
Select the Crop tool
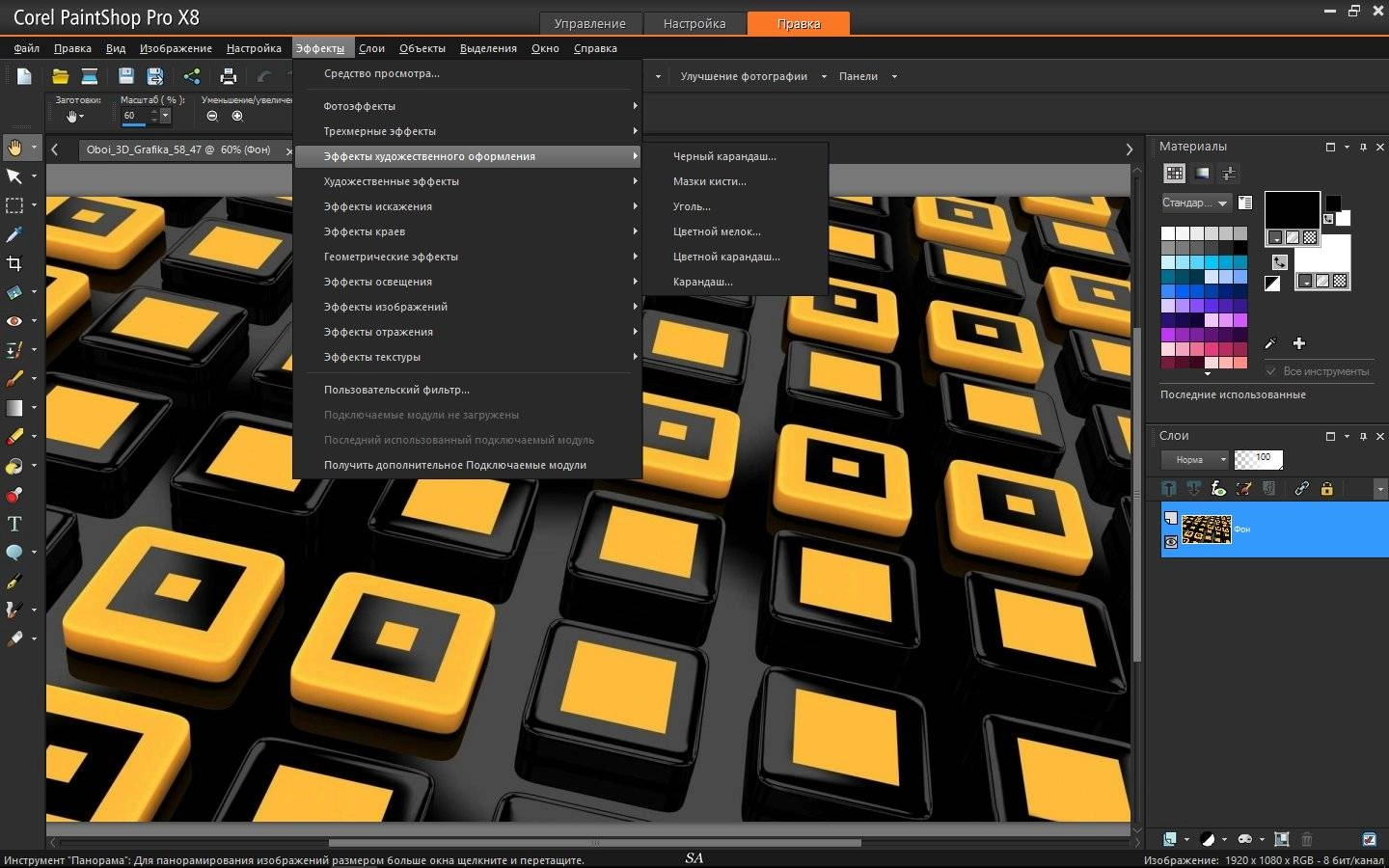click(14, 263)
